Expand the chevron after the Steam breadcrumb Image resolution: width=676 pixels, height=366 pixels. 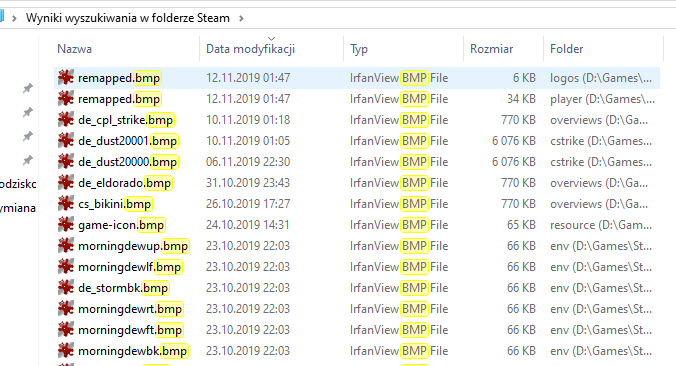click(241, 19)
